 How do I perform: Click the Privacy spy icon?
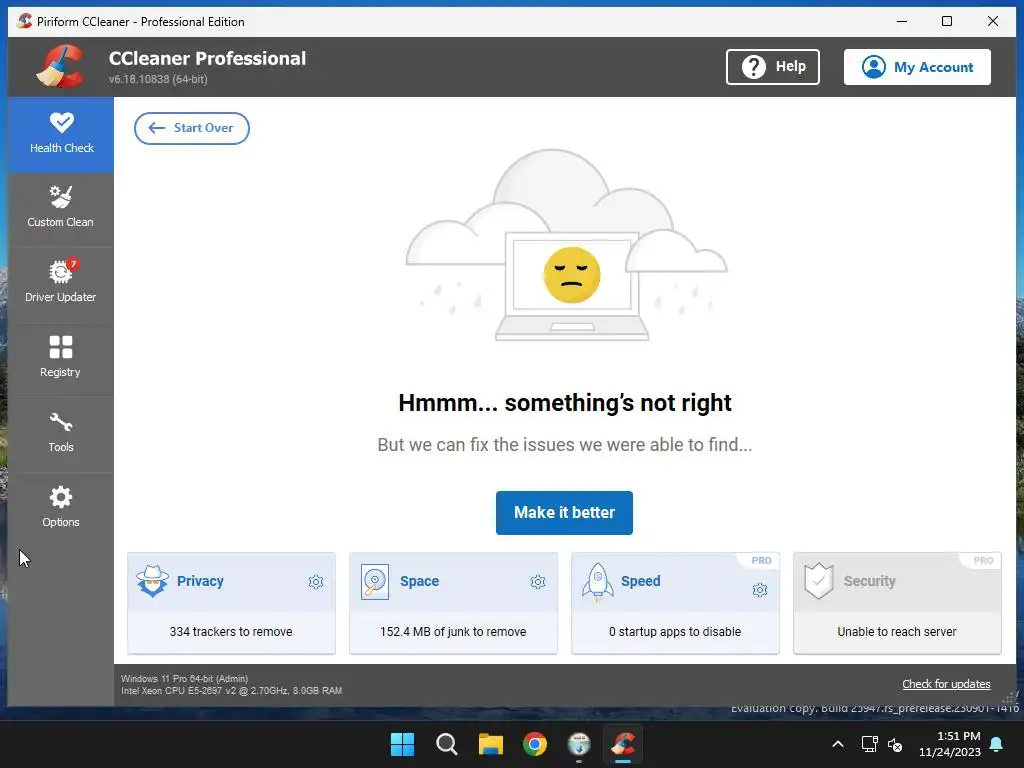(153, 581)
